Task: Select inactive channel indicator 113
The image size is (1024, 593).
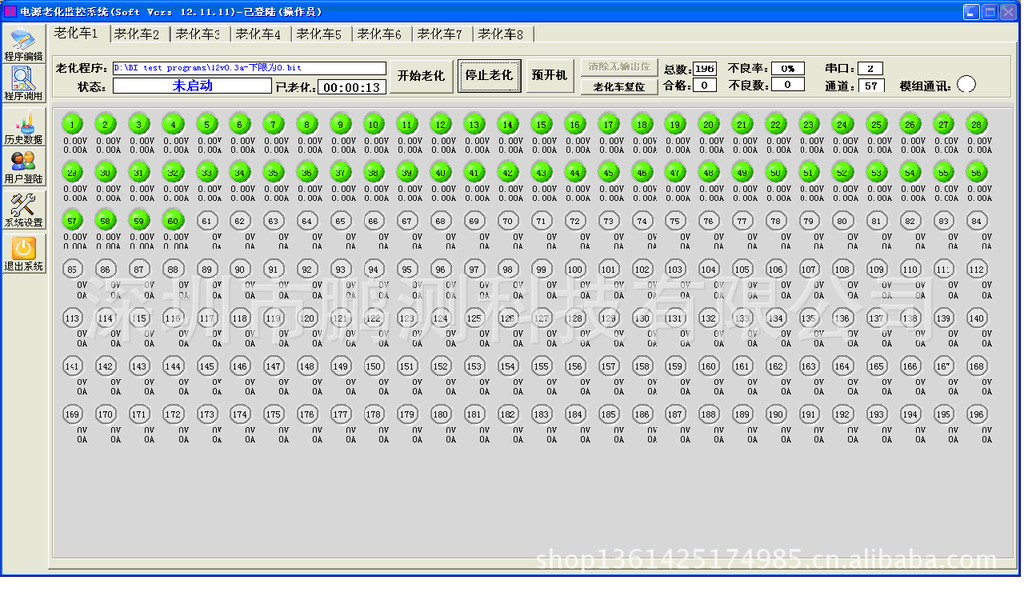Action: pos(72,318)
